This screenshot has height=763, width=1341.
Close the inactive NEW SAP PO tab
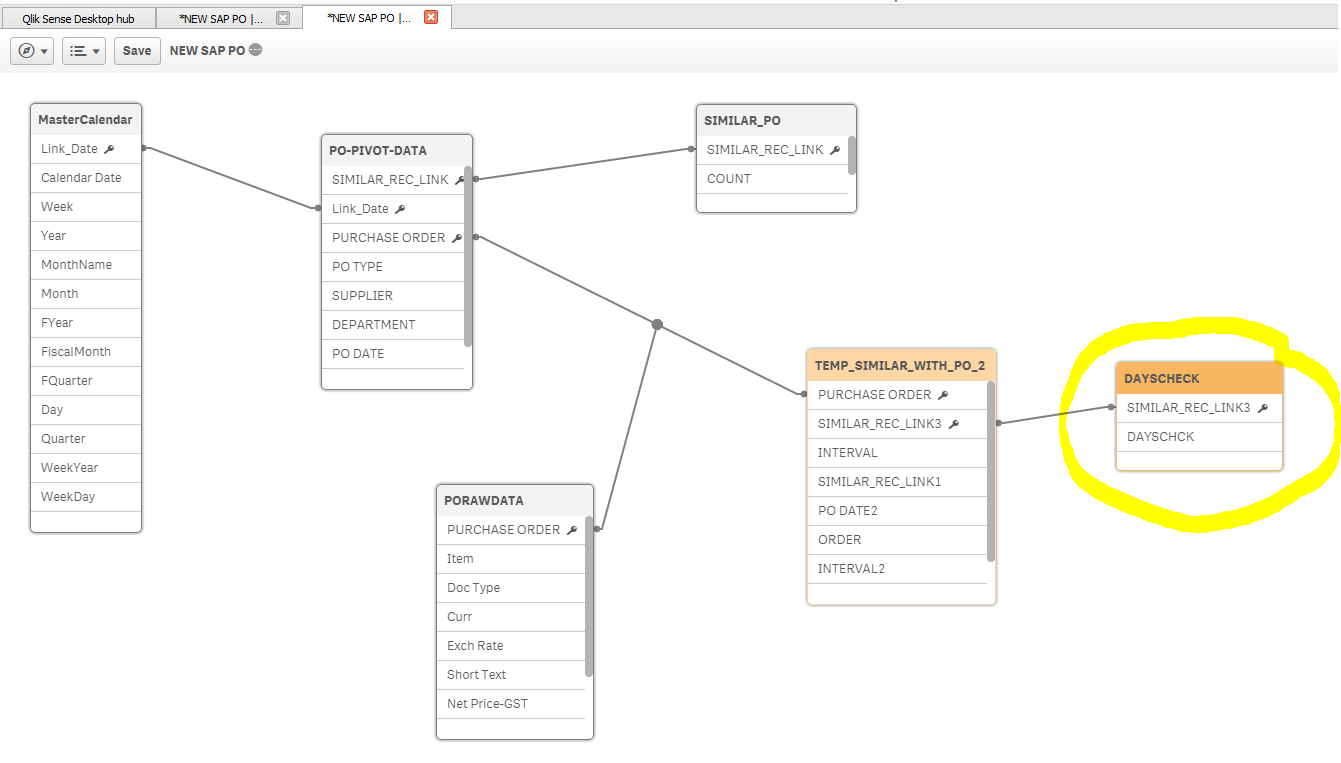click(283, 18)
